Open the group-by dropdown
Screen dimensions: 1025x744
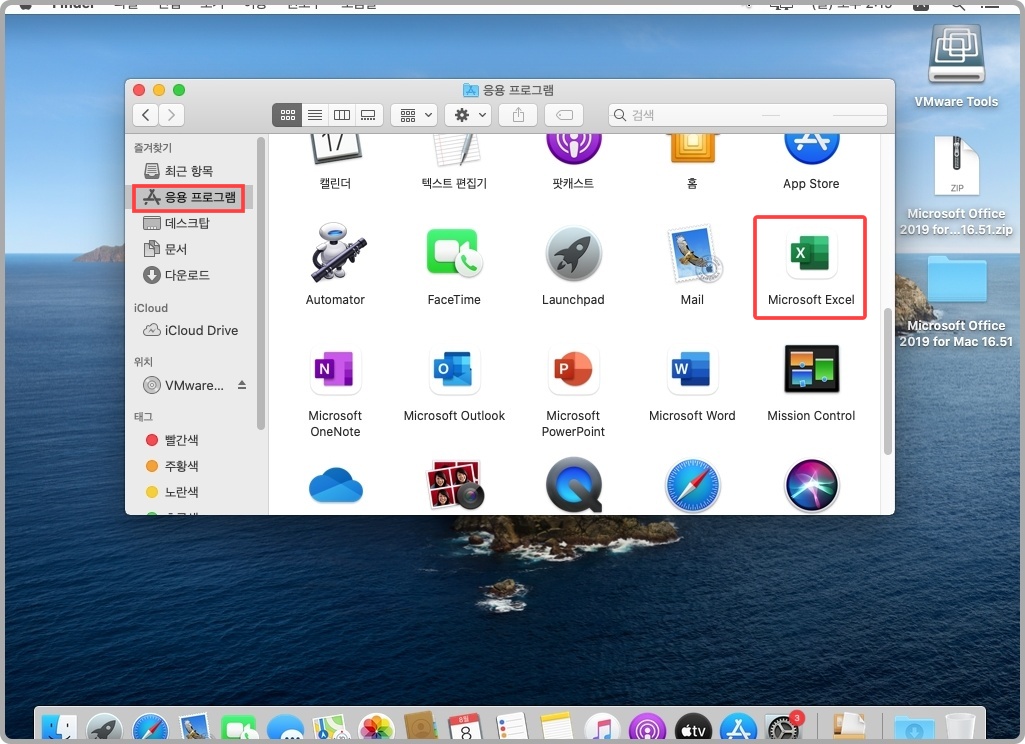[414, 115]
